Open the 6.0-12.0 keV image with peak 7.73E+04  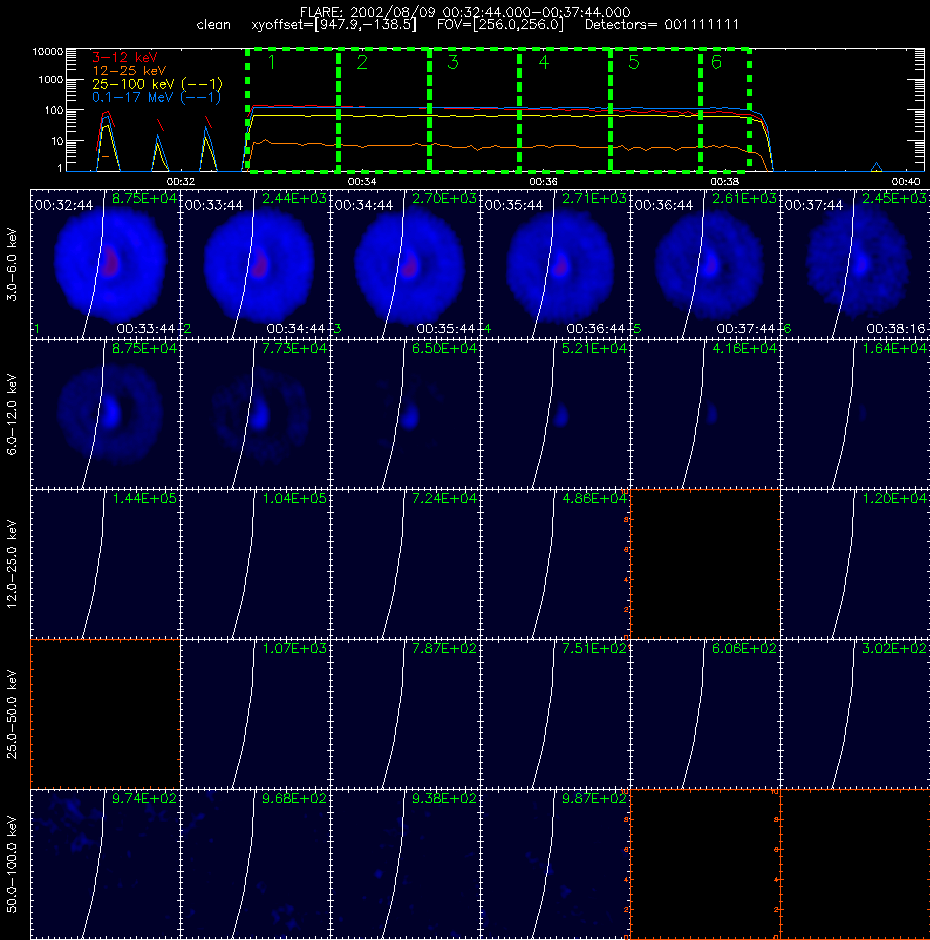(x=255, y=414)
